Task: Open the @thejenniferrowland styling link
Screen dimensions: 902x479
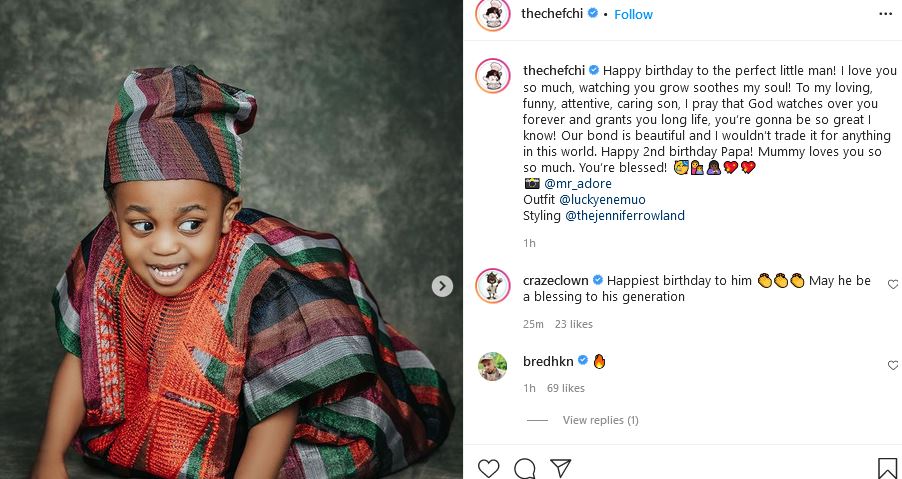Action: (x=624, y=216)
